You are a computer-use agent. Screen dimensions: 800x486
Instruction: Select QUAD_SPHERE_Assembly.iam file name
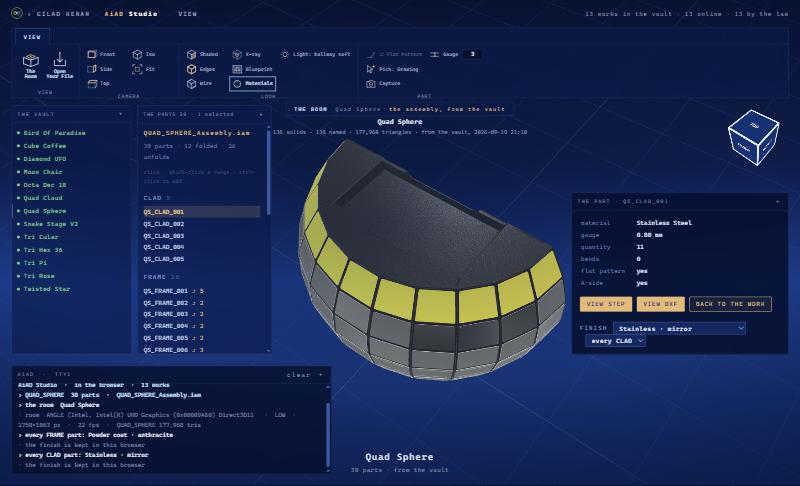196,133
